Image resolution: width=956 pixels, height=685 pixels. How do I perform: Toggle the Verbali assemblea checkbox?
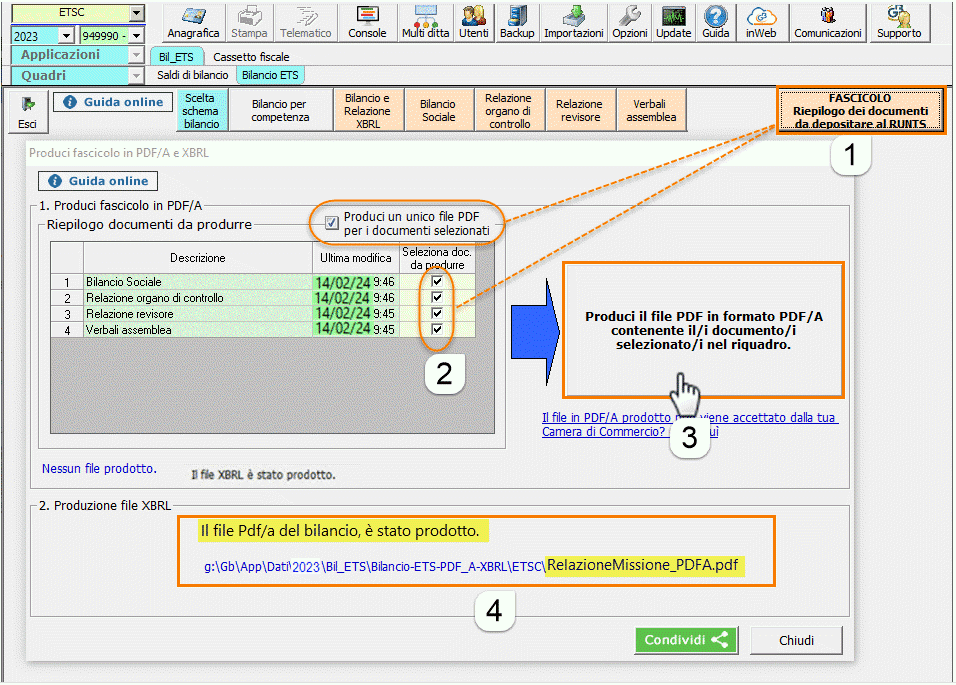(x=437, y=329)
